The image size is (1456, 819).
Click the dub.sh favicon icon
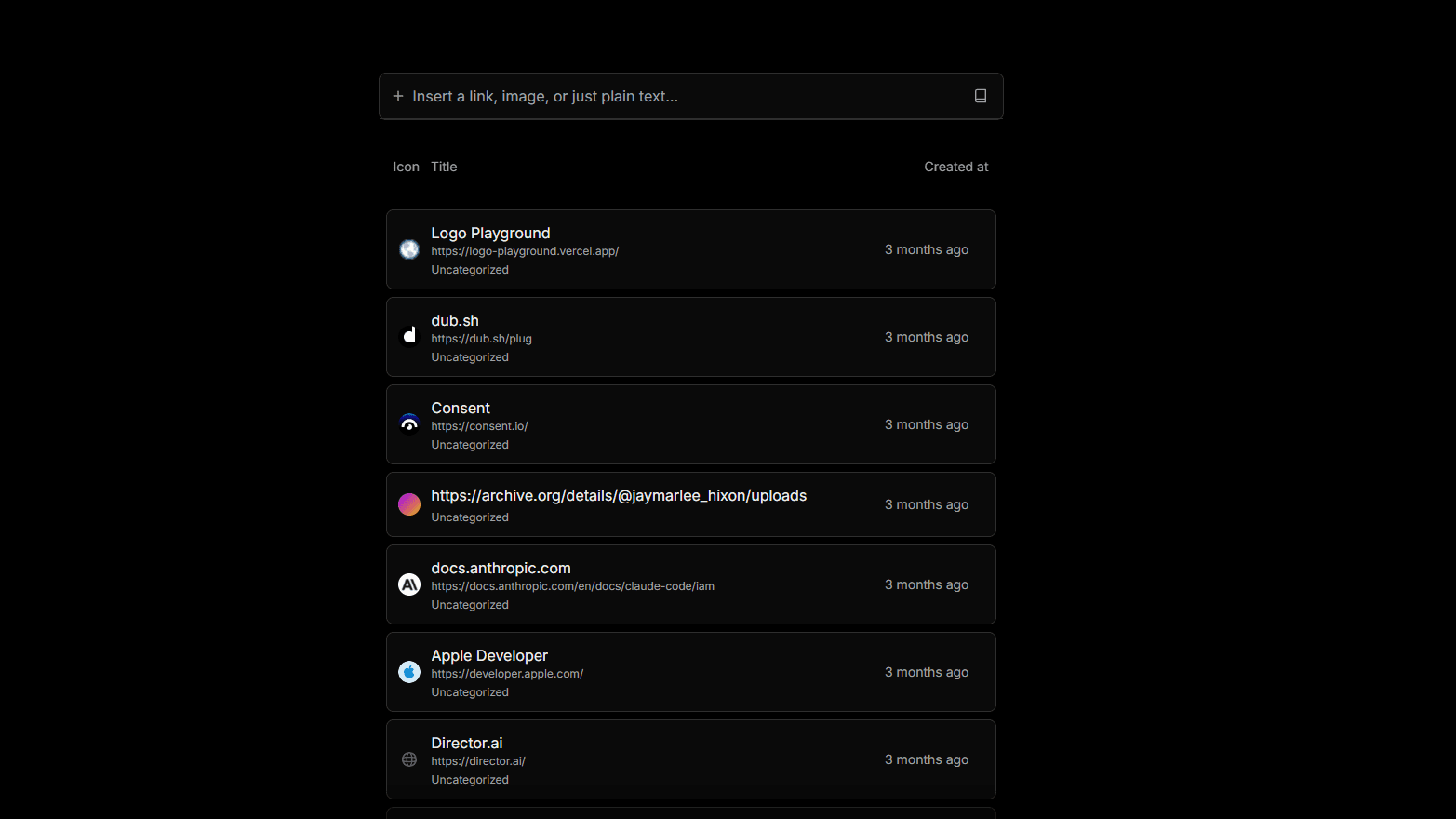click(409, 336)
